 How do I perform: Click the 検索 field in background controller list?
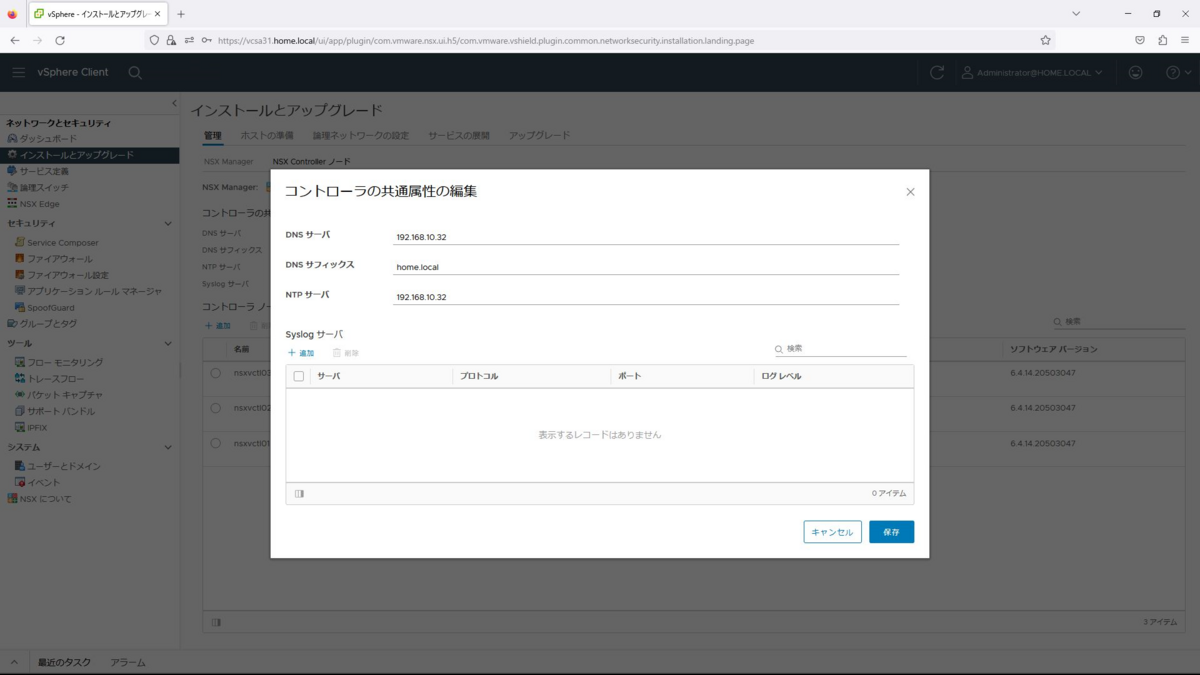[1120, 322]
